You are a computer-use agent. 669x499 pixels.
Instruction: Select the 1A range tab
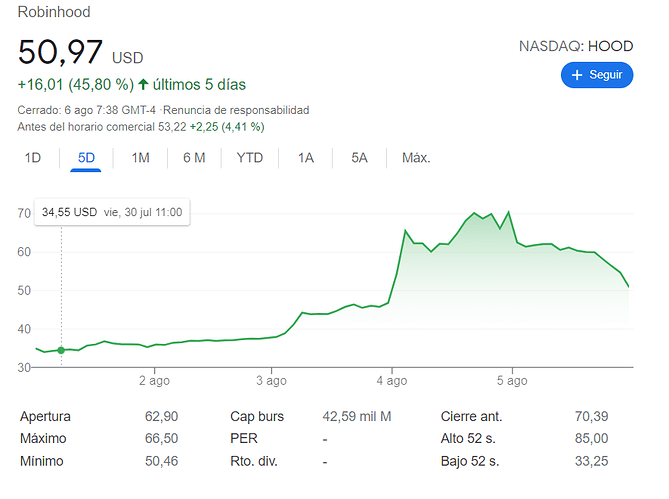[306, 158]
